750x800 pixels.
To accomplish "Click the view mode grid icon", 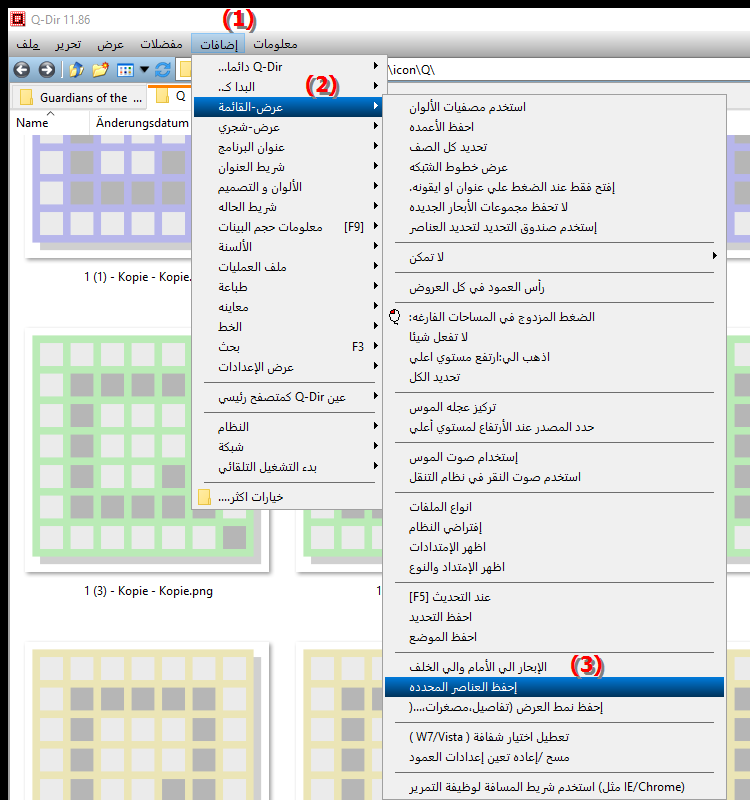I will tap(126, 70).
